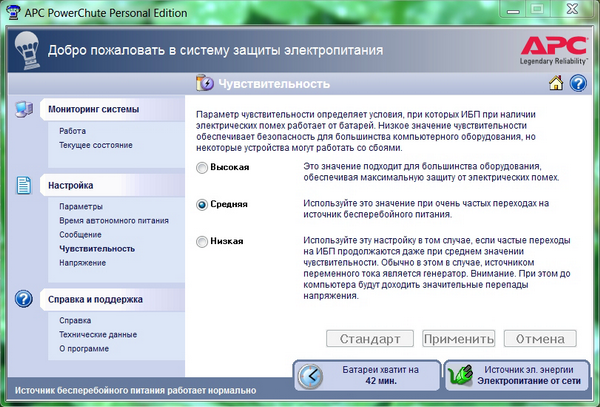Click the APC parachute logo icon
The height and width of the screenshot is (407, 600).
pos(27,50)
